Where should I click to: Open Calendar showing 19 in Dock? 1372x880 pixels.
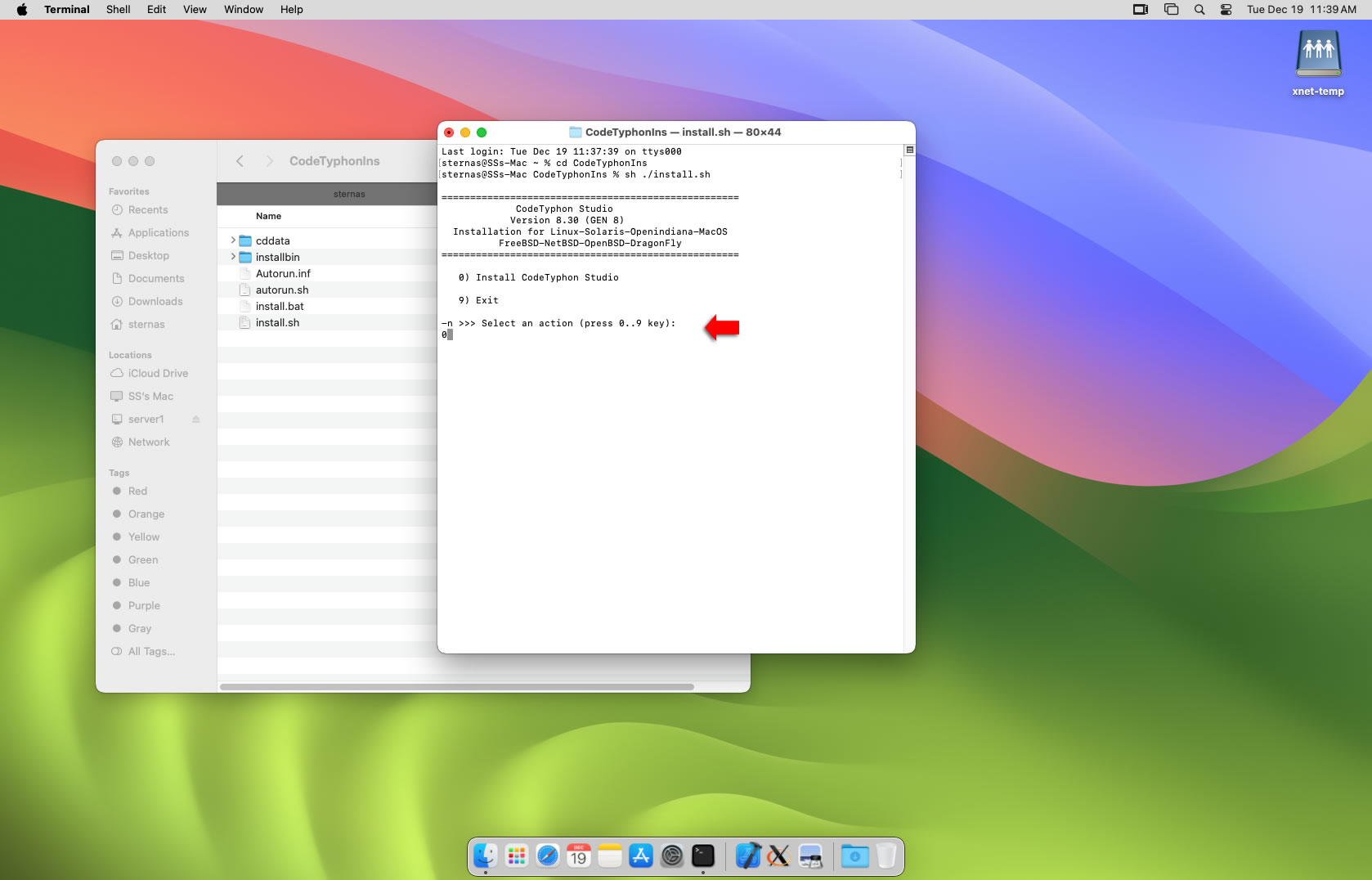pyautogui.click(x=579, y=855)
